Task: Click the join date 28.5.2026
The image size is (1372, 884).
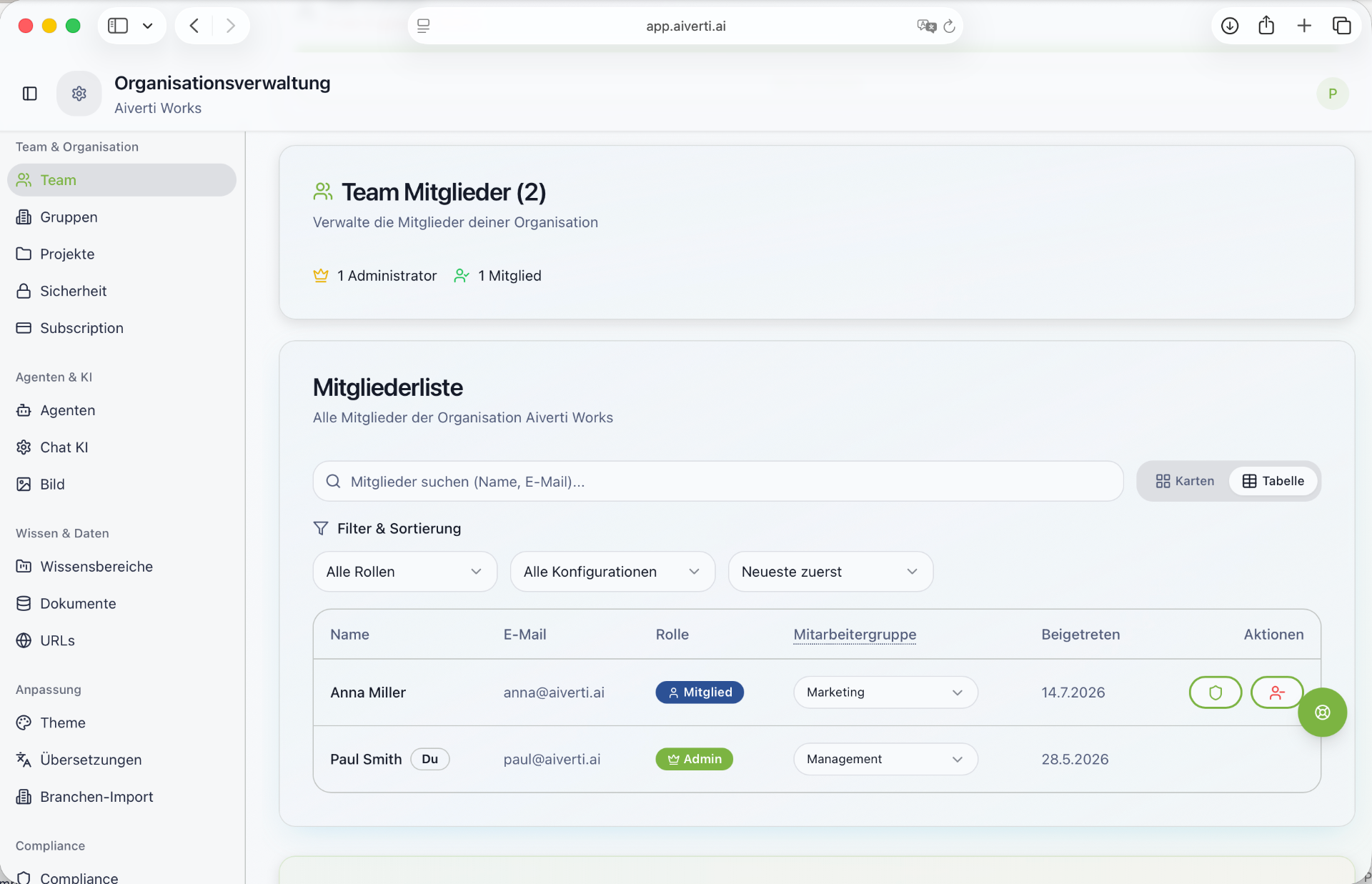Action: pyautogui.click(x=1075, y=759)
